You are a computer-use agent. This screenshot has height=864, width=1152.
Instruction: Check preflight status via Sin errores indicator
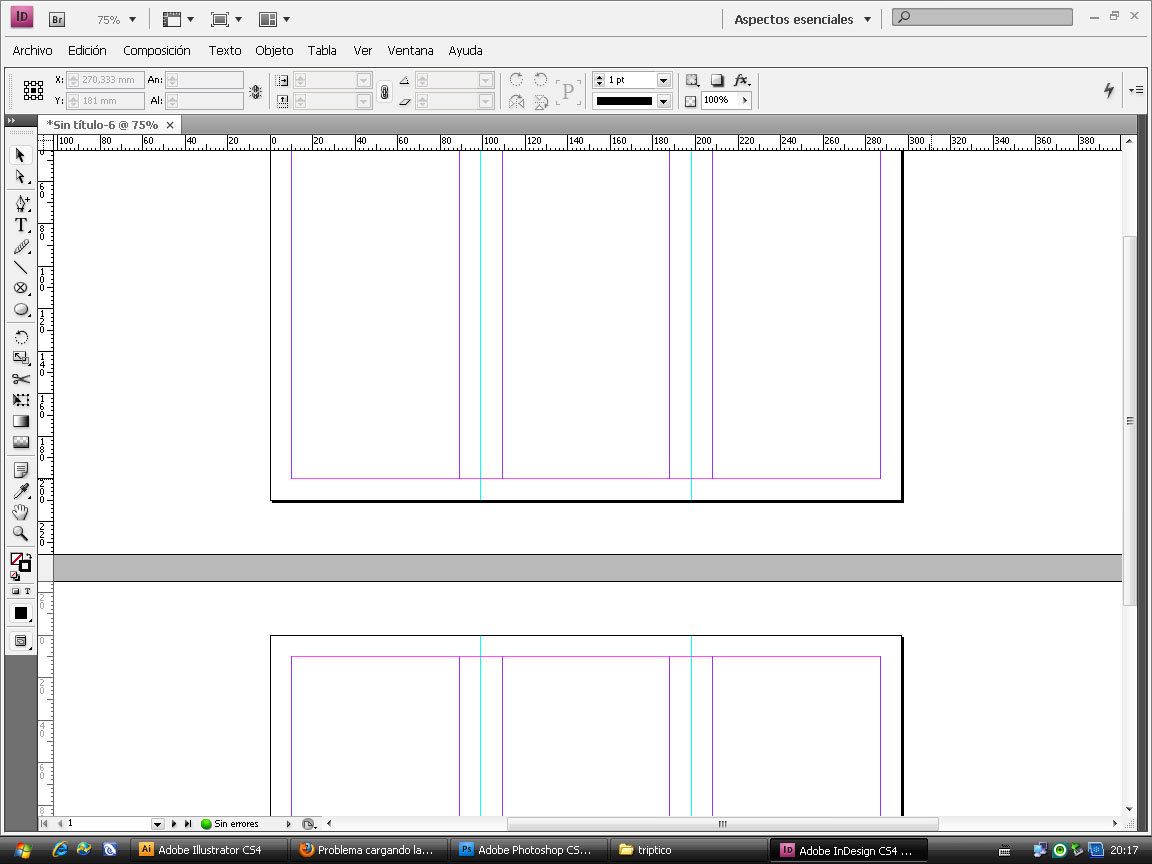(228, 823)
